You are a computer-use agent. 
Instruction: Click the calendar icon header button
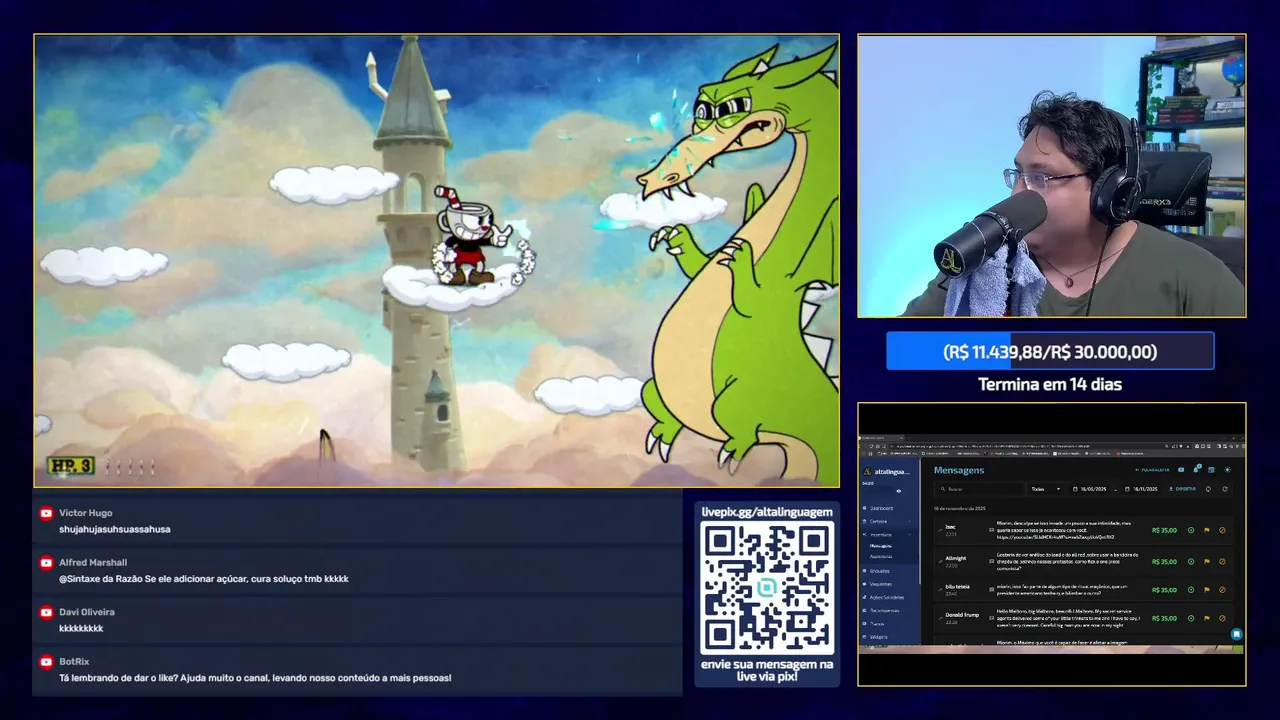tap(1211, 470)
